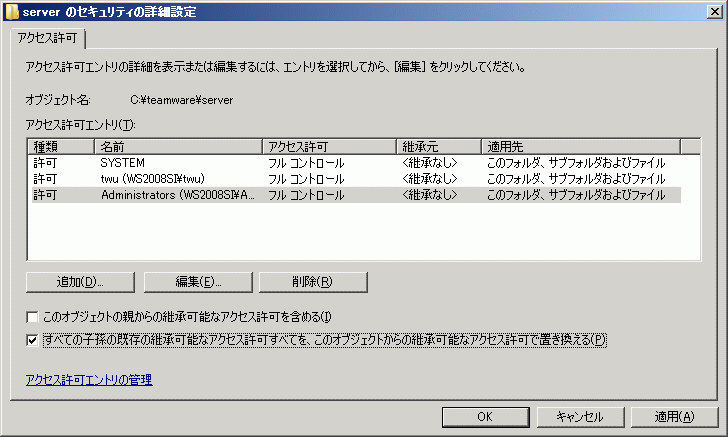Select the Administrators permission entry
This screenshot has width=728, height=437.
point(356,195)
